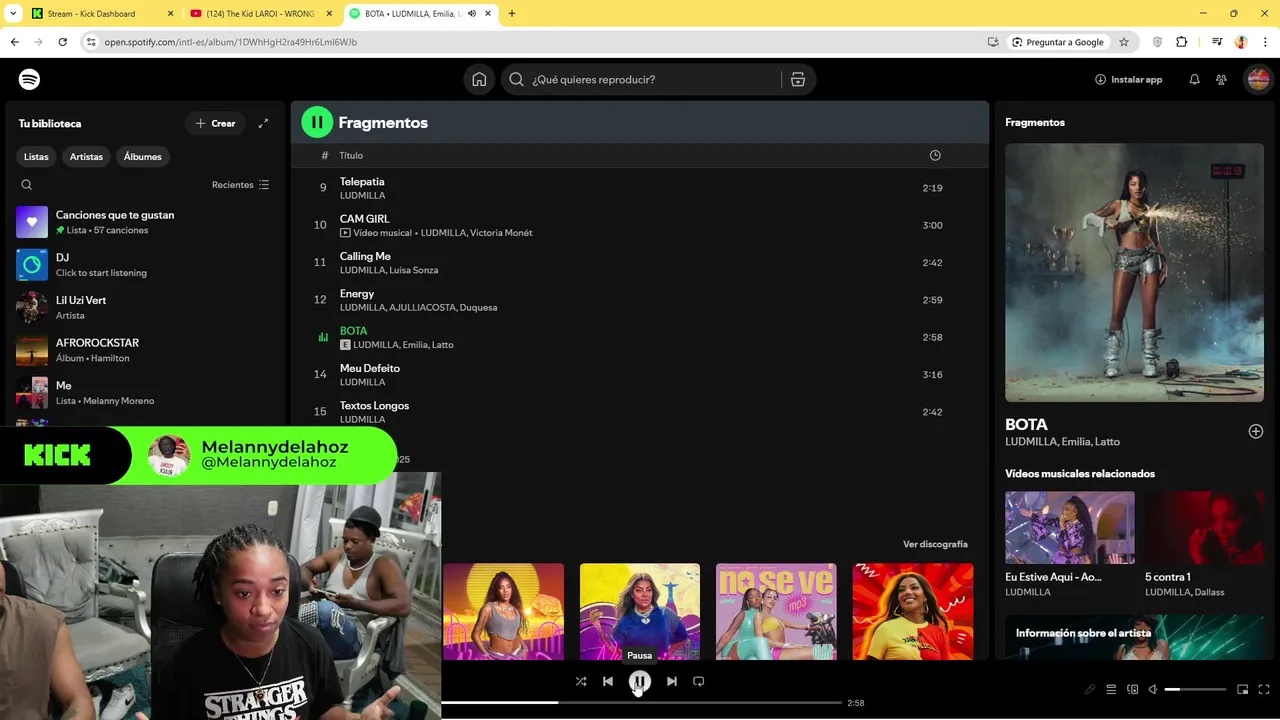Open Información sobre el artista card
Image resolution: width=1280 pixels, height=720 pixels.
coord(1134,637)
